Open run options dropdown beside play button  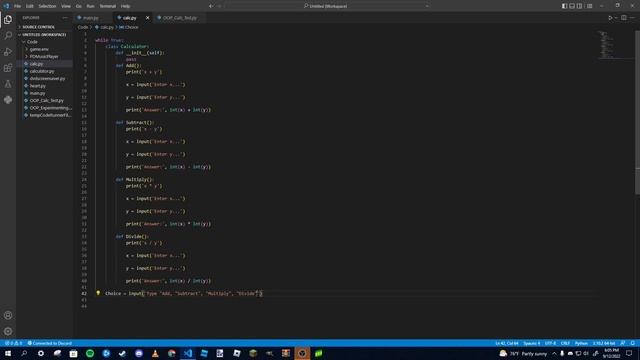point(616,18)
